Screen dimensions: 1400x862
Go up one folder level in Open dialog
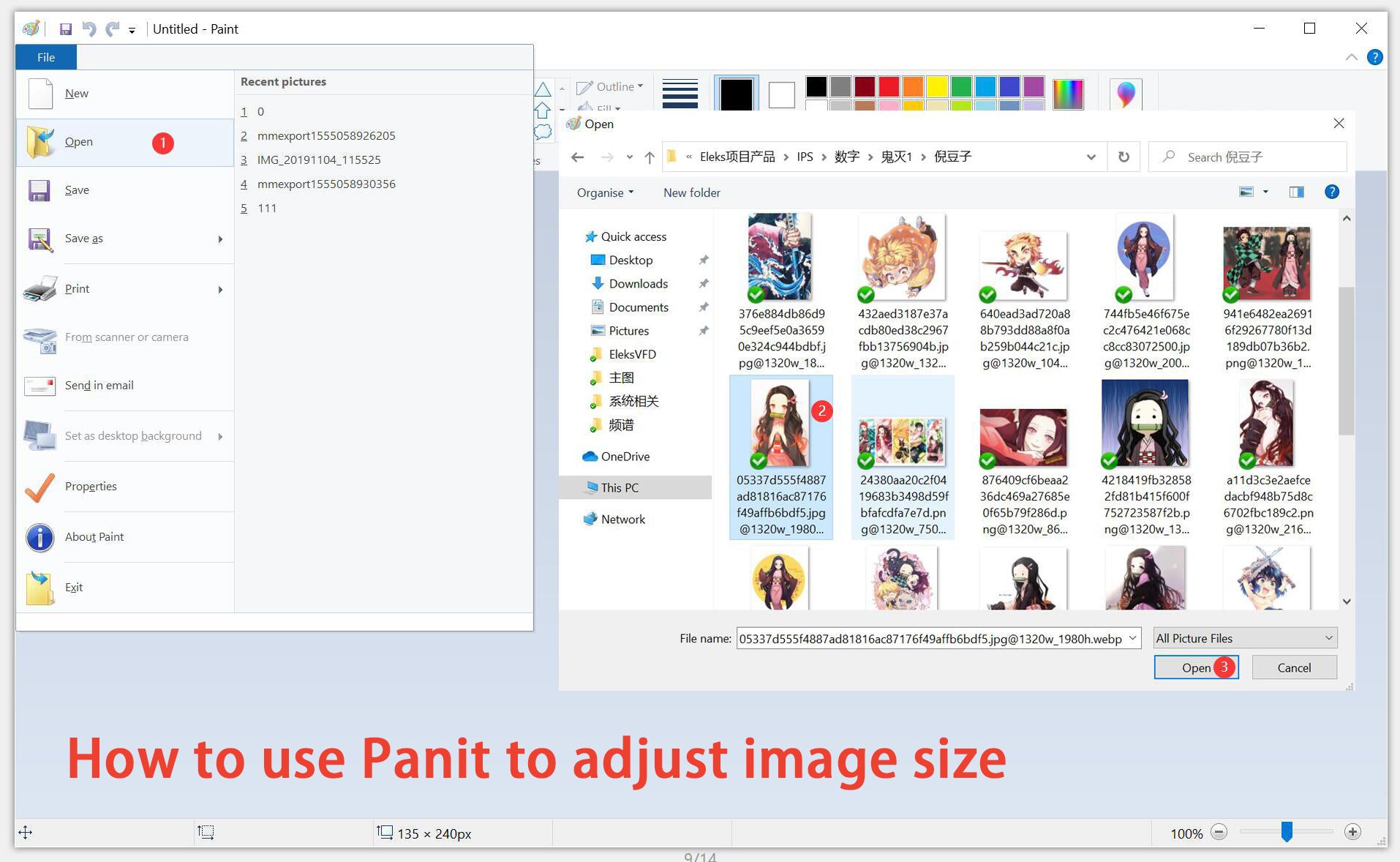pos(649,157)
